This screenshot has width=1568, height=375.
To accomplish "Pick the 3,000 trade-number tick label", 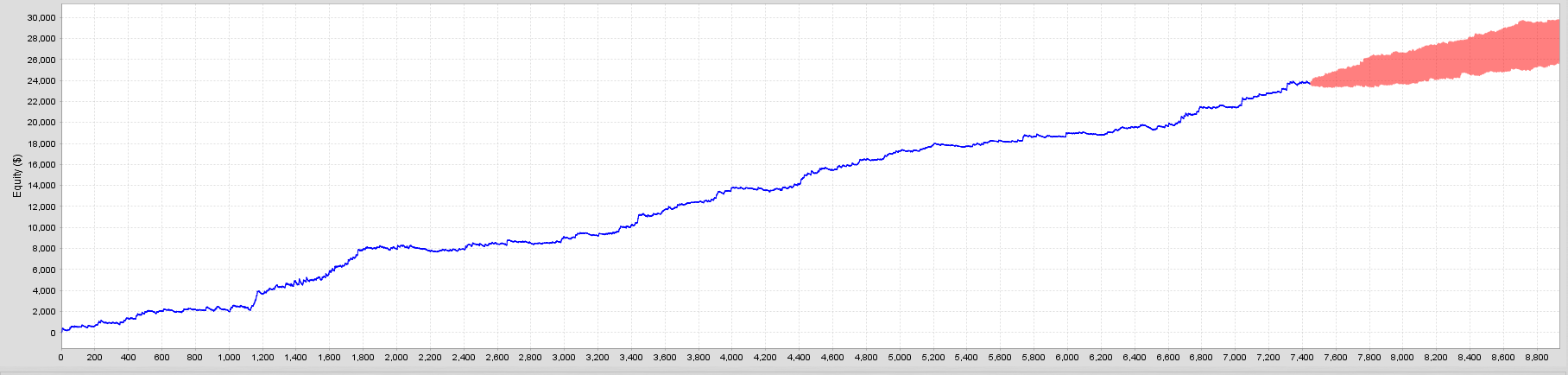I will click(x=564, y=357).
